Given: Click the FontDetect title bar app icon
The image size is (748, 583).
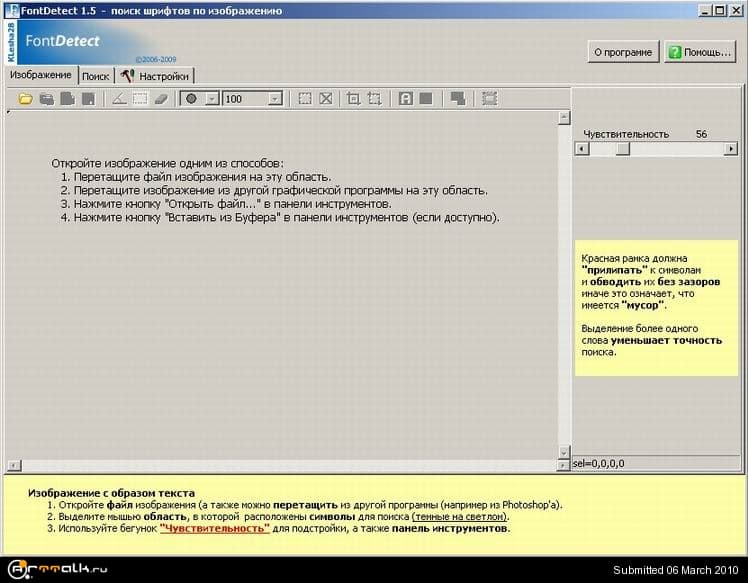Looking at the screenshot, I should (x=12, y=10).
